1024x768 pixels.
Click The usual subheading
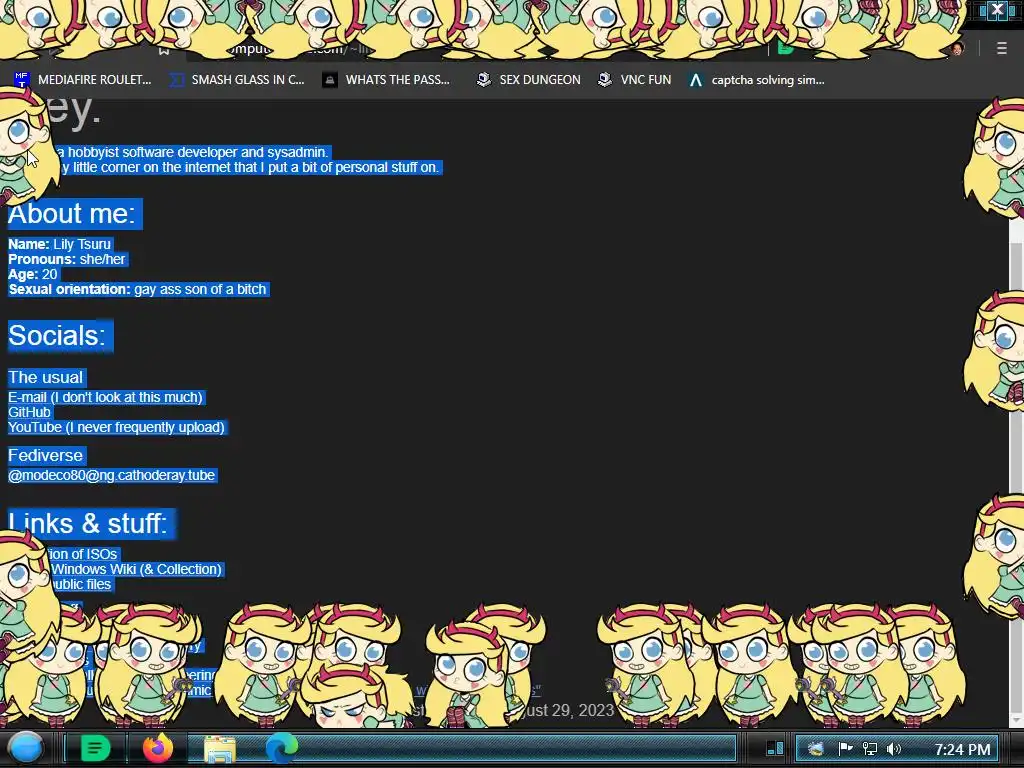pos(46,377)
